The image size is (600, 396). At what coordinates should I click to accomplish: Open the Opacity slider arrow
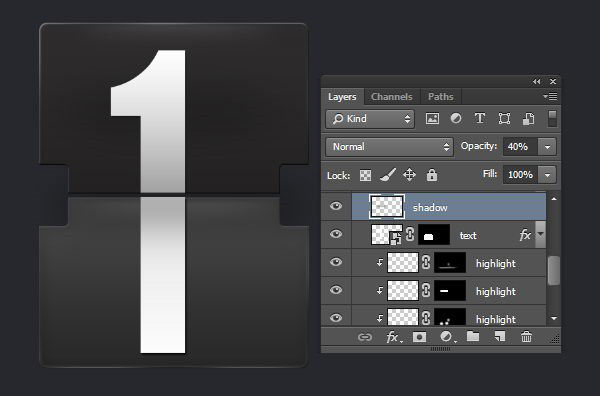(548, 147)
